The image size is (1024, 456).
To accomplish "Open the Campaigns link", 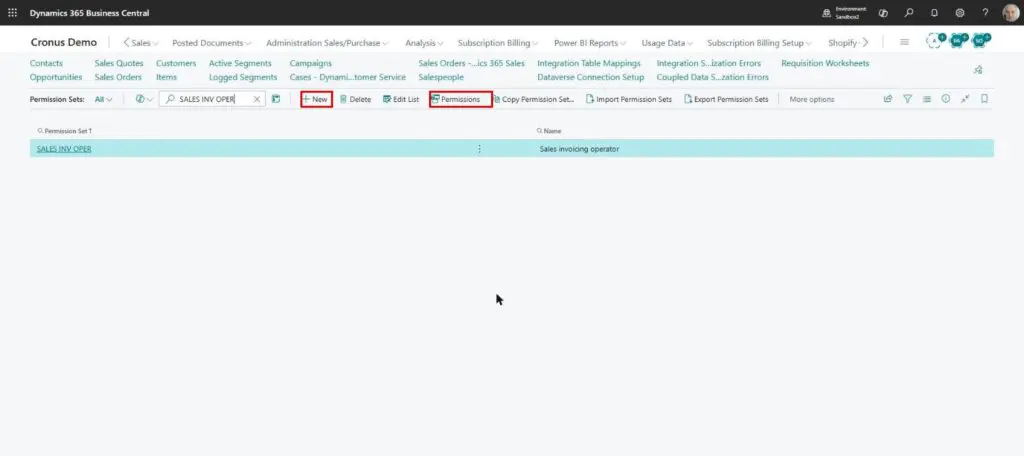I will coord(311,63).
